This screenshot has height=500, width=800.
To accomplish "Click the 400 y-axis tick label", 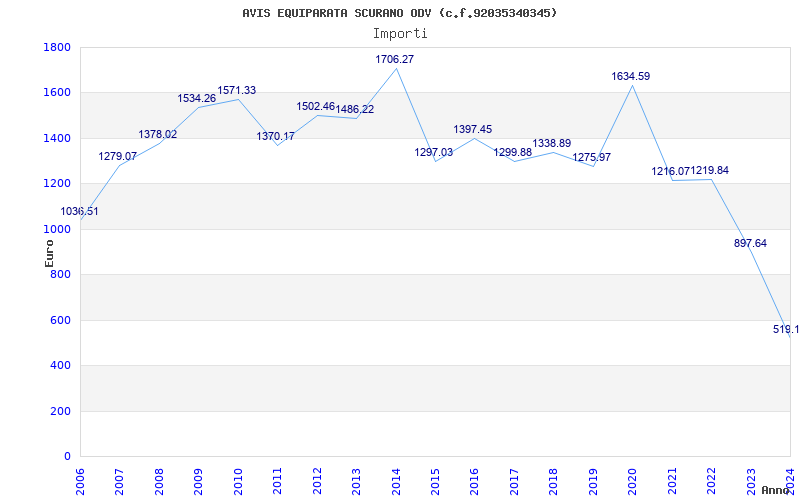I will pyautogui.click(x=60, y=366).
